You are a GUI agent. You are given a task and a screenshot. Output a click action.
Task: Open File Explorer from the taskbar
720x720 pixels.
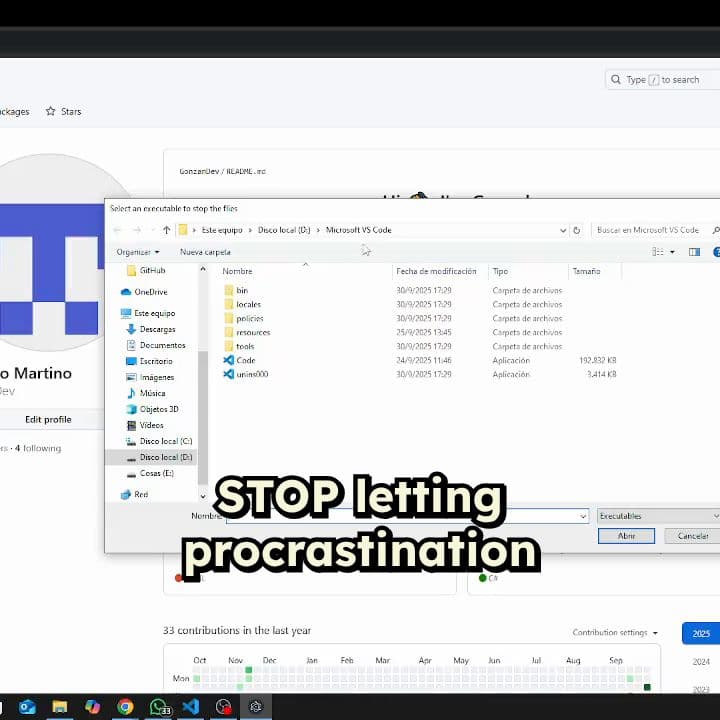click(59, 706)
